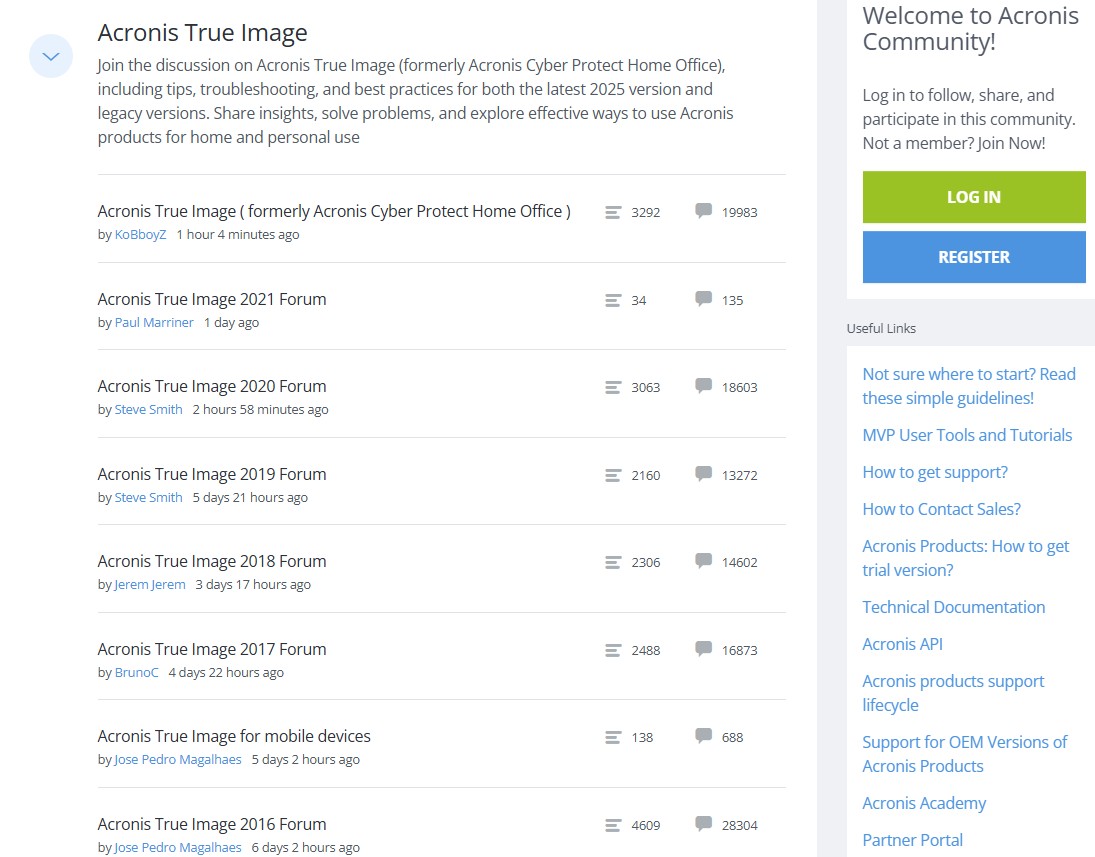Open Acronis API link
The image size is (1095, 857).
click(x=902, y=644)
